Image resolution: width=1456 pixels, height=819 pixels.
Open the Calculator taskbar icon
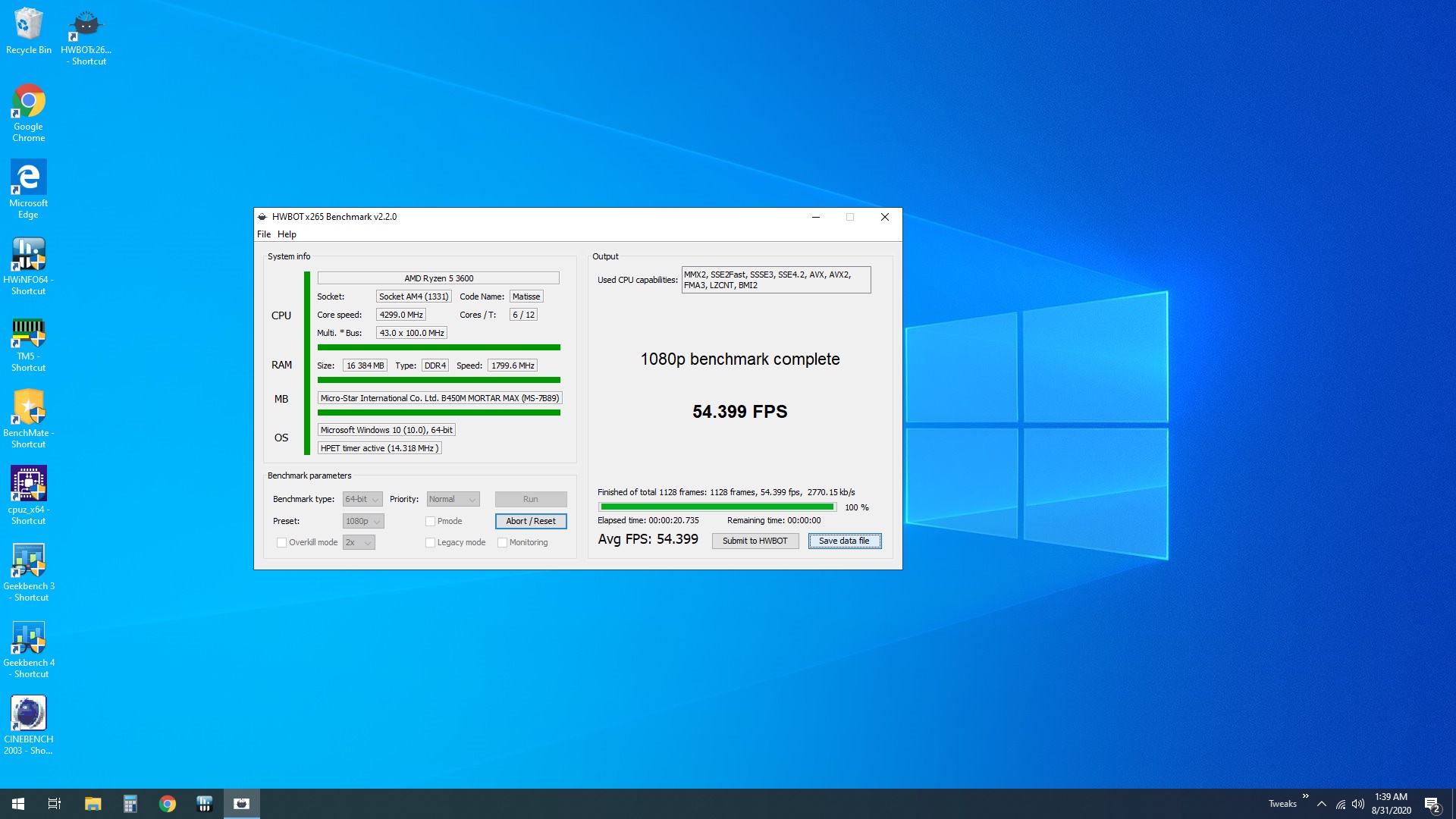pyautogui.click(x=130, y=804)
